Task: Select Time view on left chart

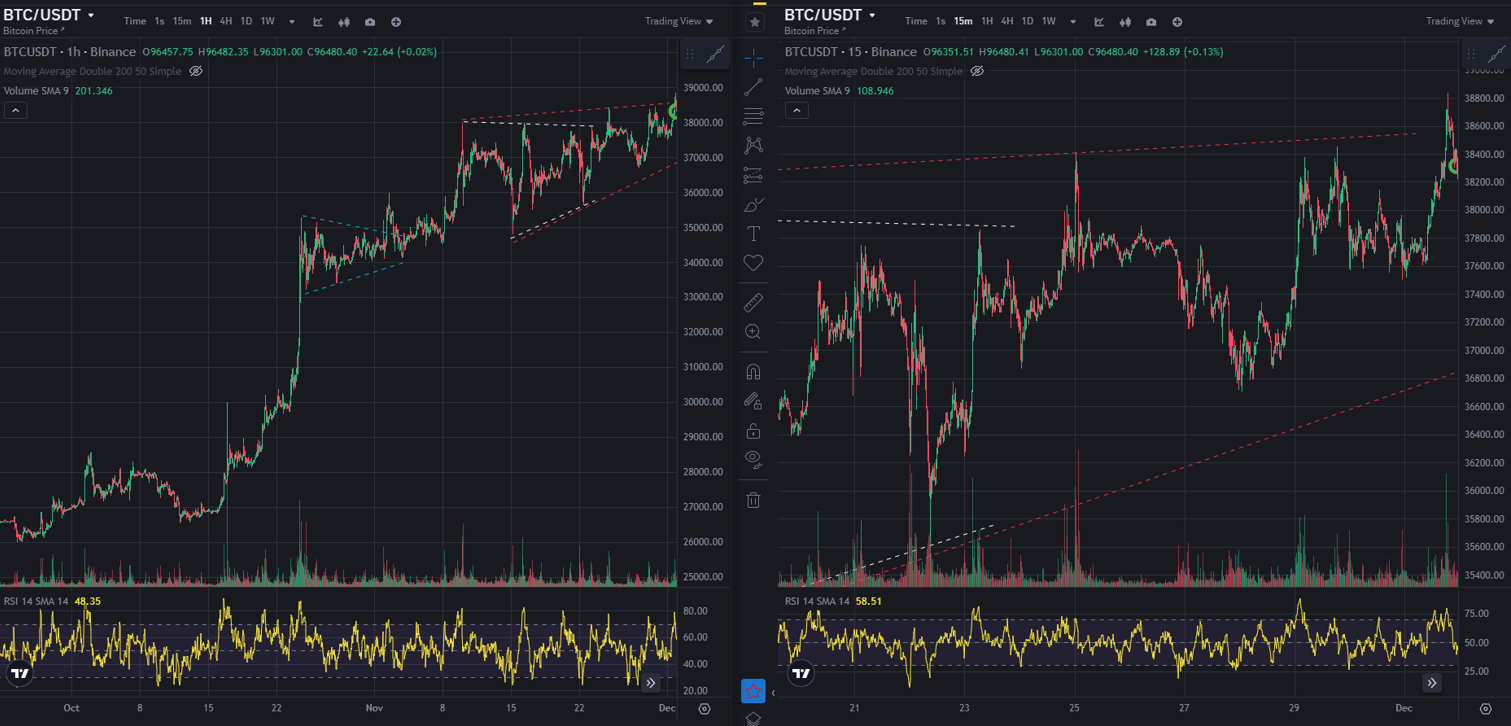Action: [135, 21]
